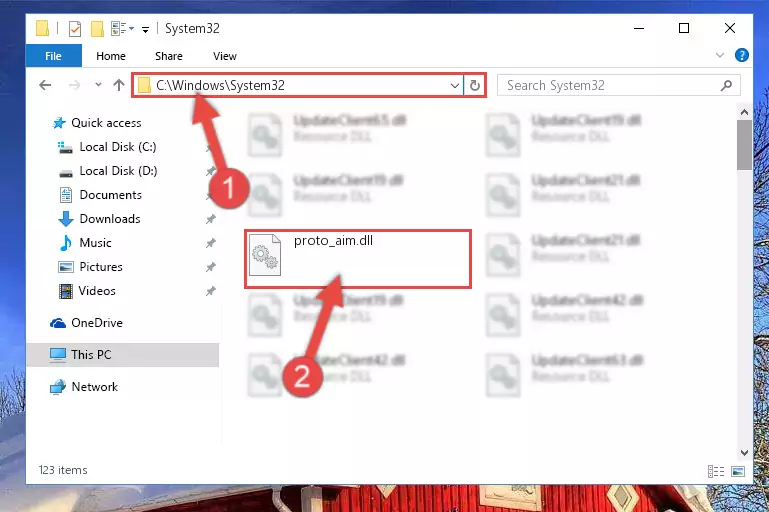Click the Forward navigation arrow
The width and height of the screenshot is (769, 512).
(74, 85)
